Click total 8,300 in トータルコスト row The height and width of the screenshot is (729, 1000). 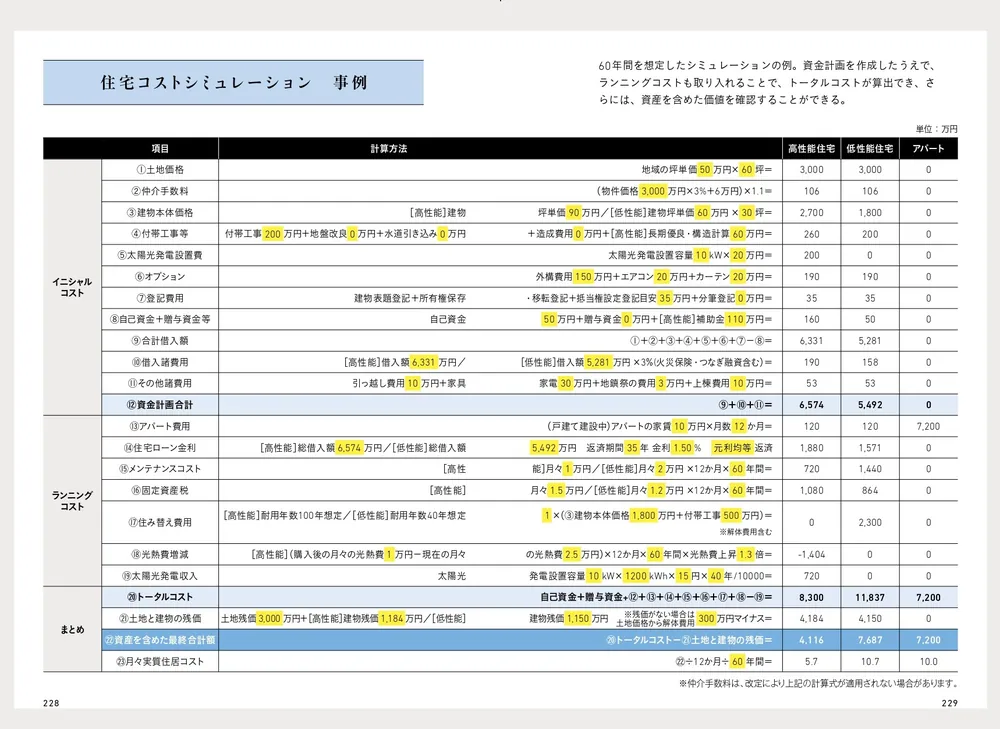(811, 598)
